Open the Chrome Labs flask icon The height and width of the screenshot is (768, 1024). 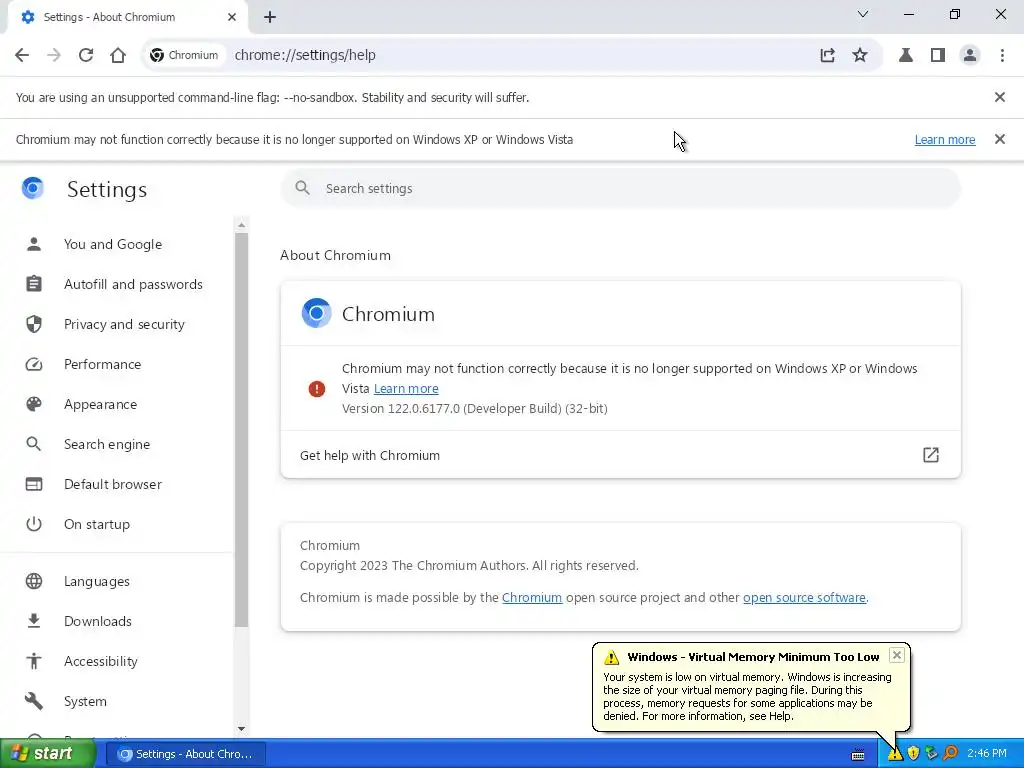906,55
